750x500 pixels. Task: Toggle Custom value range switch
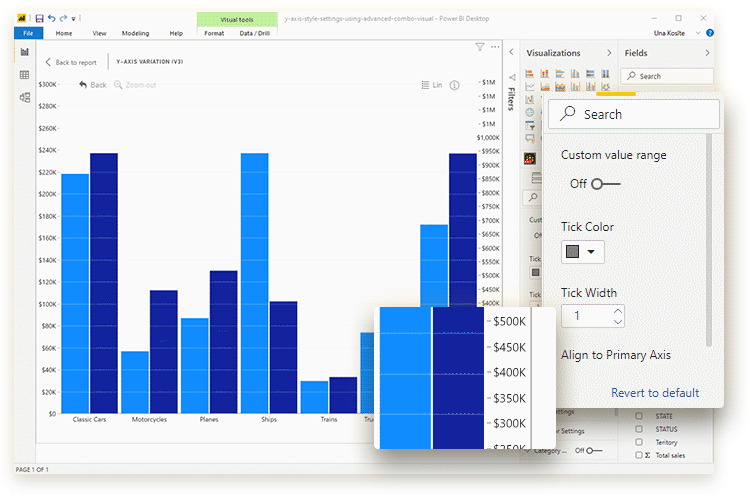pyautogui.click(x=606, y=184)
